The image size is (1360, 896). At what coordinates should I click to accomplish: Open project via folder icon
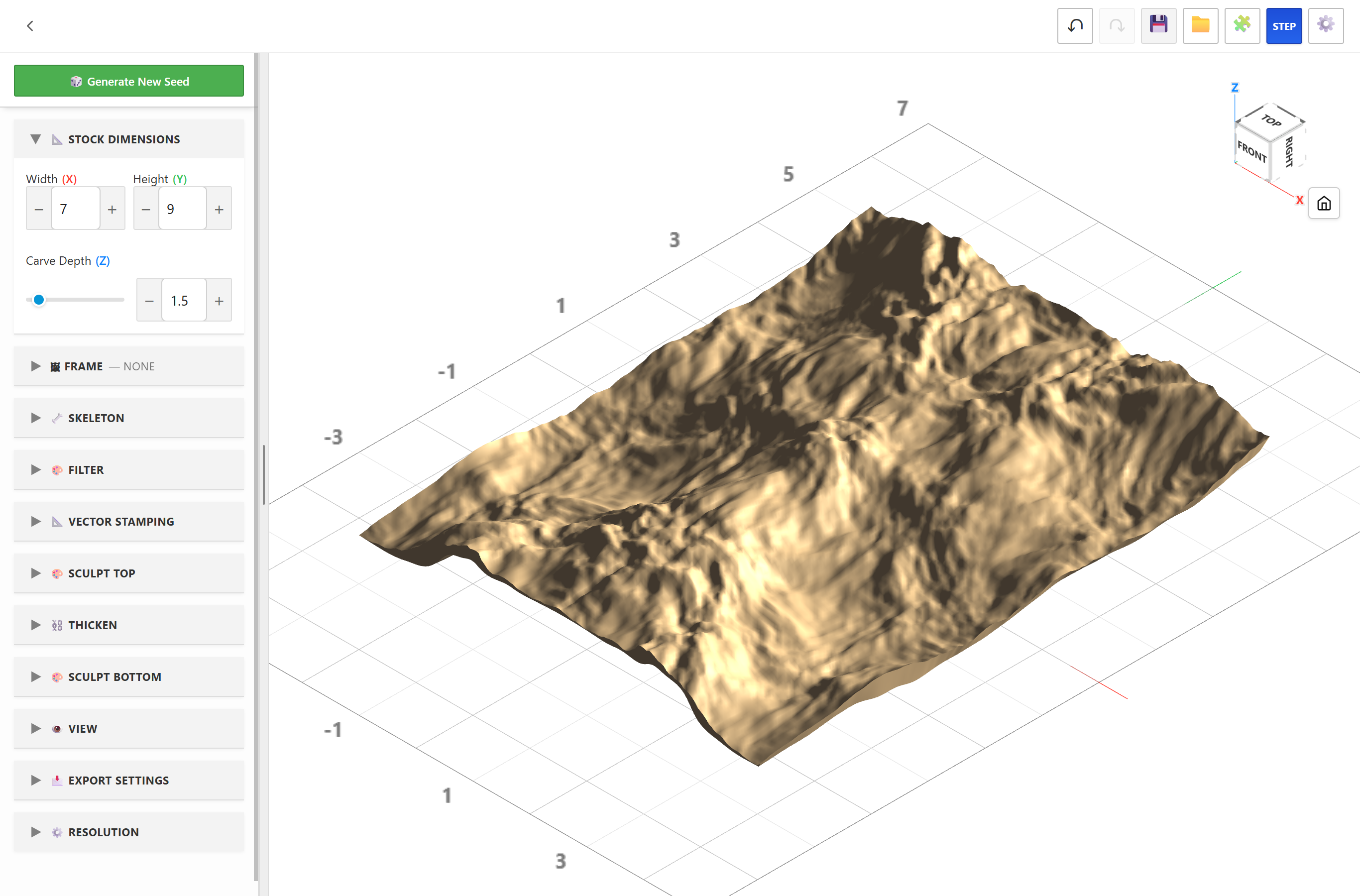pyautogui.click(x=1200, y=26)
